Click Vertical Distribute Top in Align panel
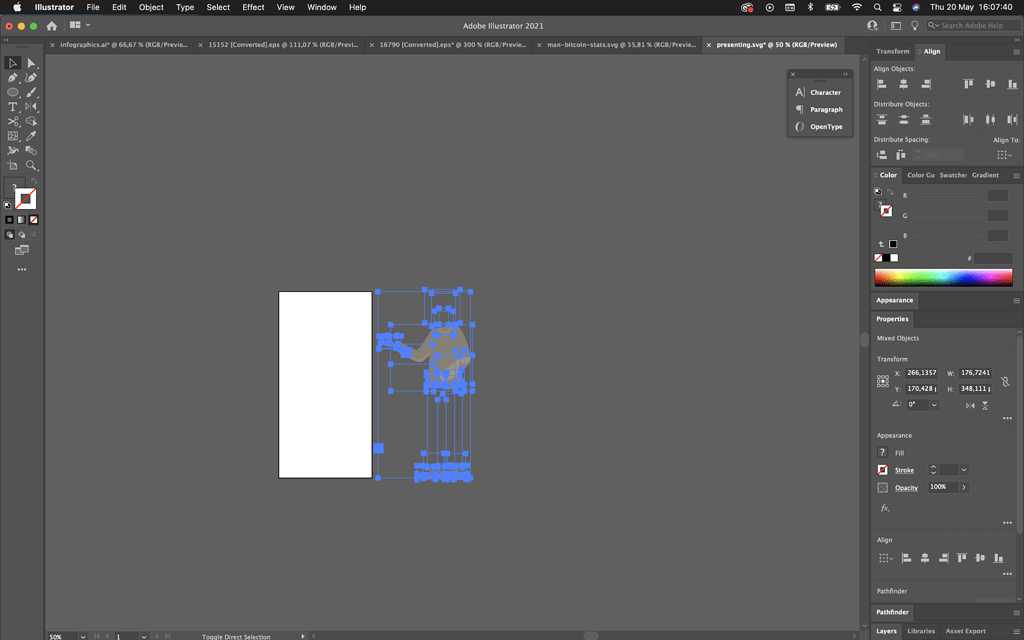1024x640 pixels. tap(882, 120)
